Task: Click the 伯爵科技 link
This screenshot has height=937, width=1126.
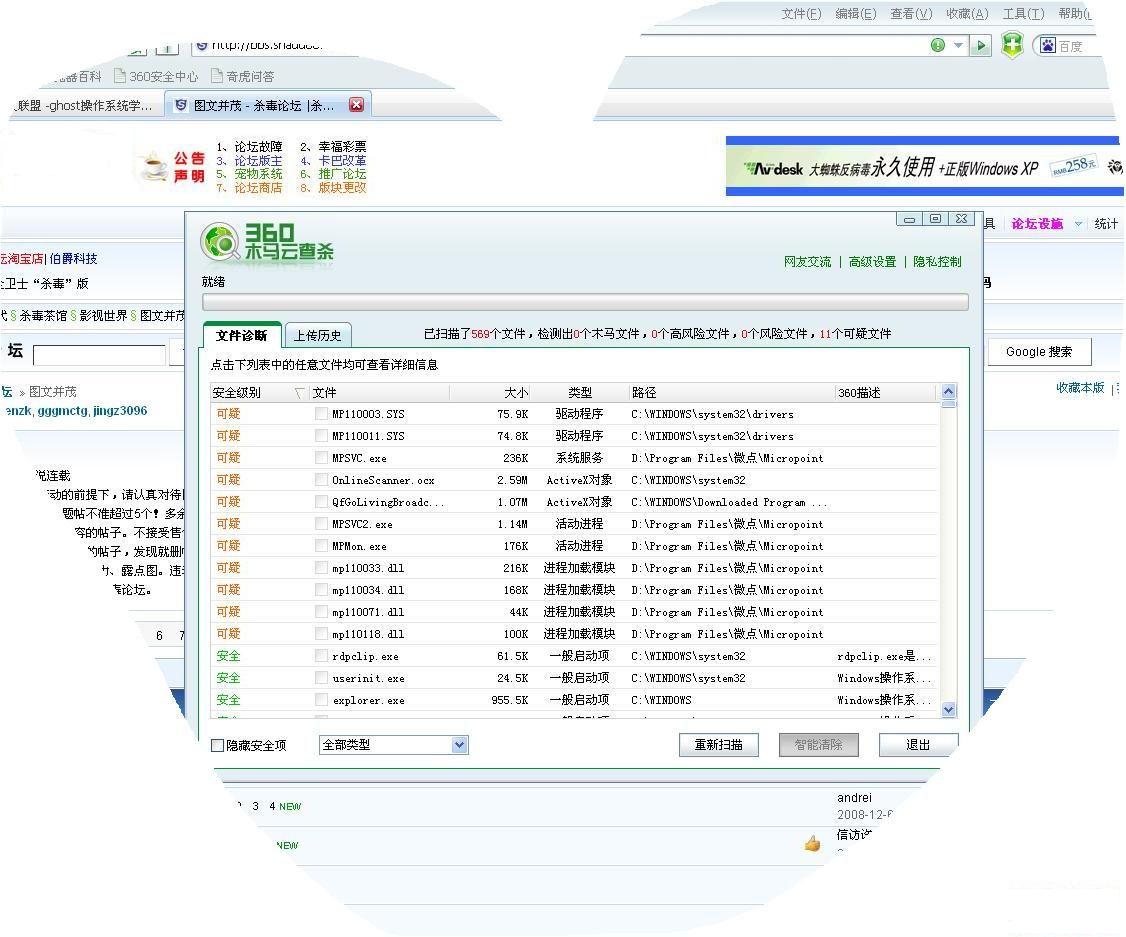Action: 73,258
